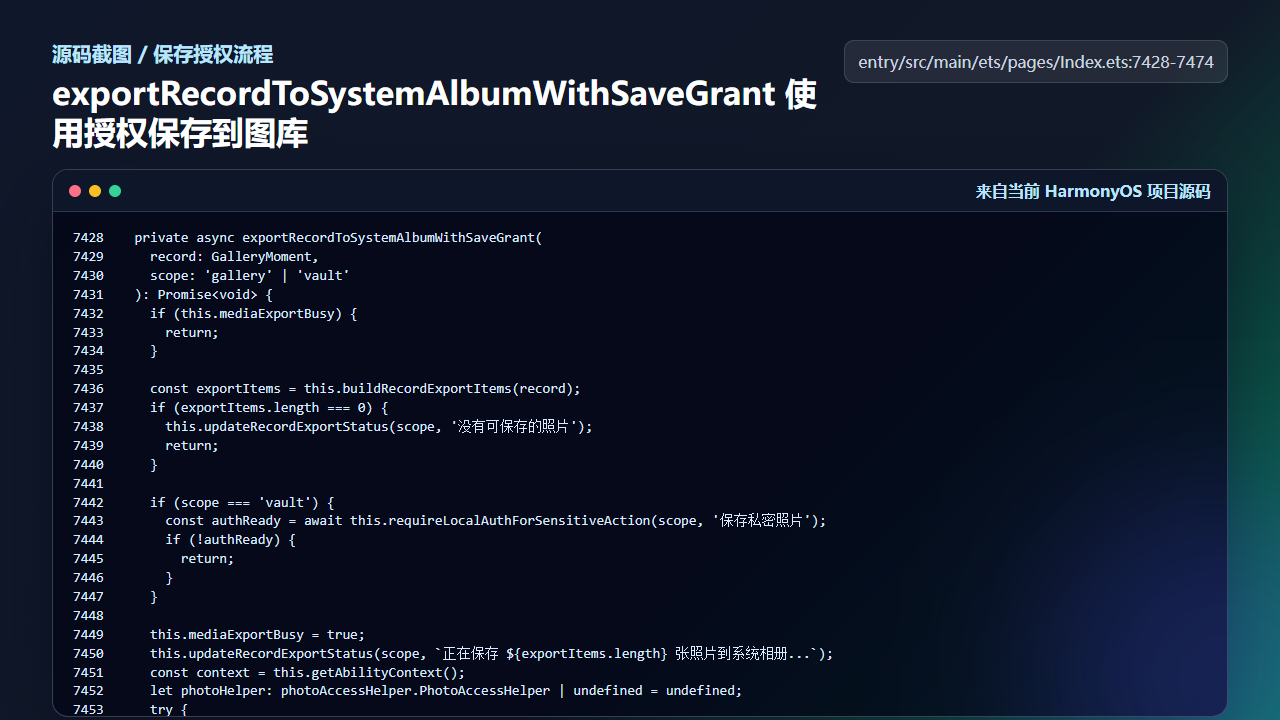1280x720 pixels.
Task: Click line number 7428
Action: pos(88,238)
